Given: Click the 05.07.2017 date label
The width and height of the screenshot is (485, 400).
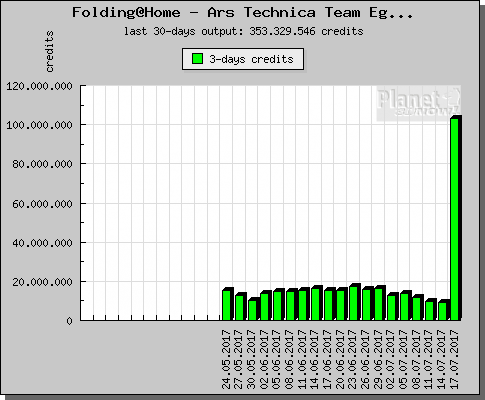Looking at the screenshot, I should (x=404, y=359).
